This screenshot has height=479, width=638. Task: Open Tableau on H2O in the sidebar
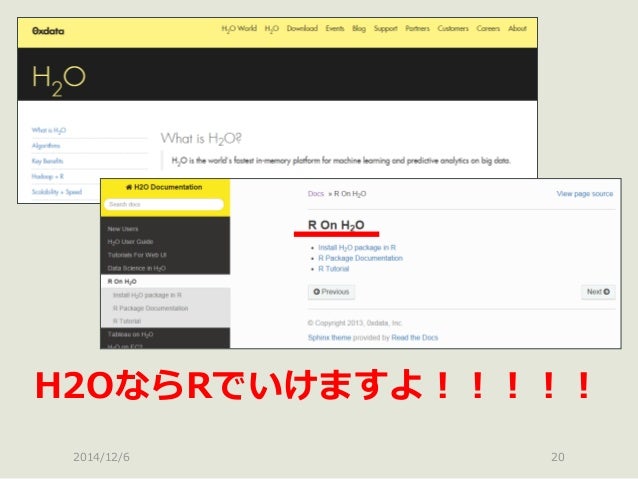tap(130, 334)
